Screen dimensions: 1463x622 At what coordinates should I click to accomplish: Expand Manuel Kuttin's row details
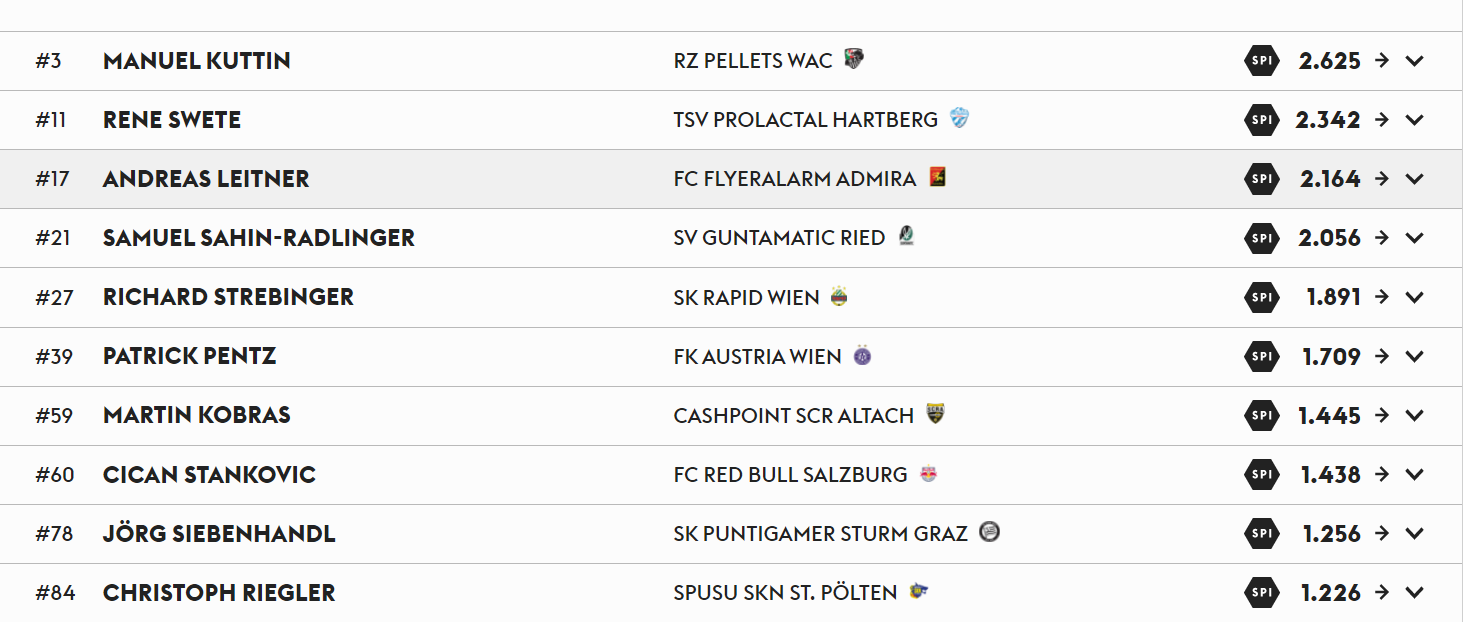[1414, 61]
